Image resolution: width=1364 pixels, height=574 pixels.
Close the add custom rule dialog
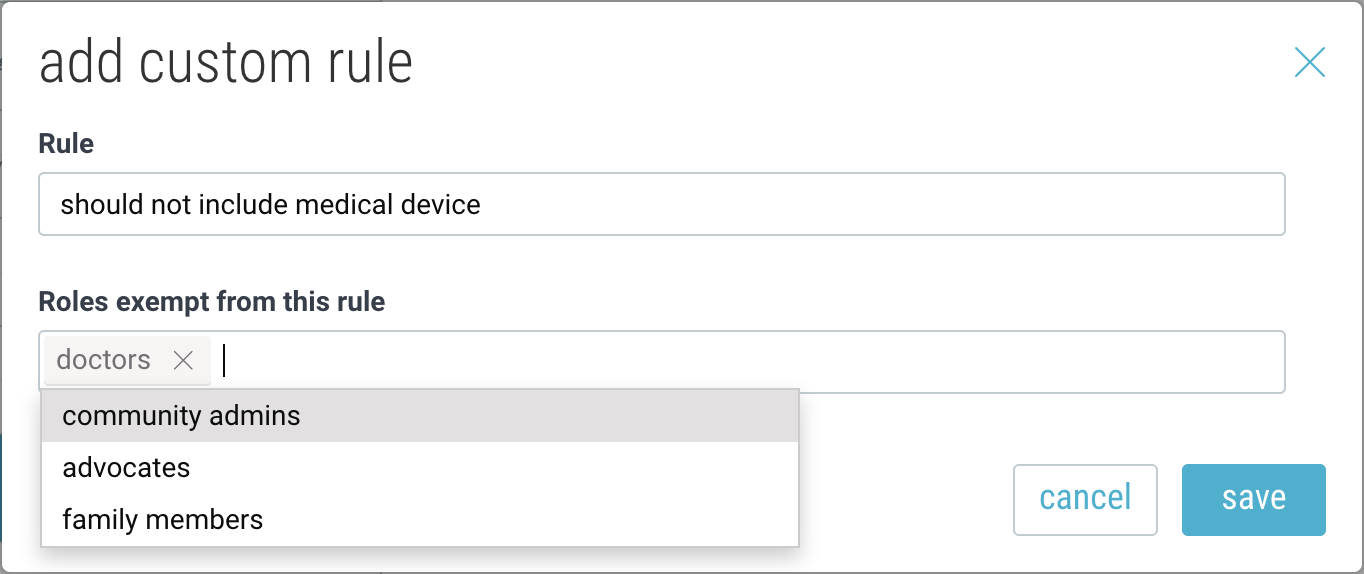tap(1309, 63)
